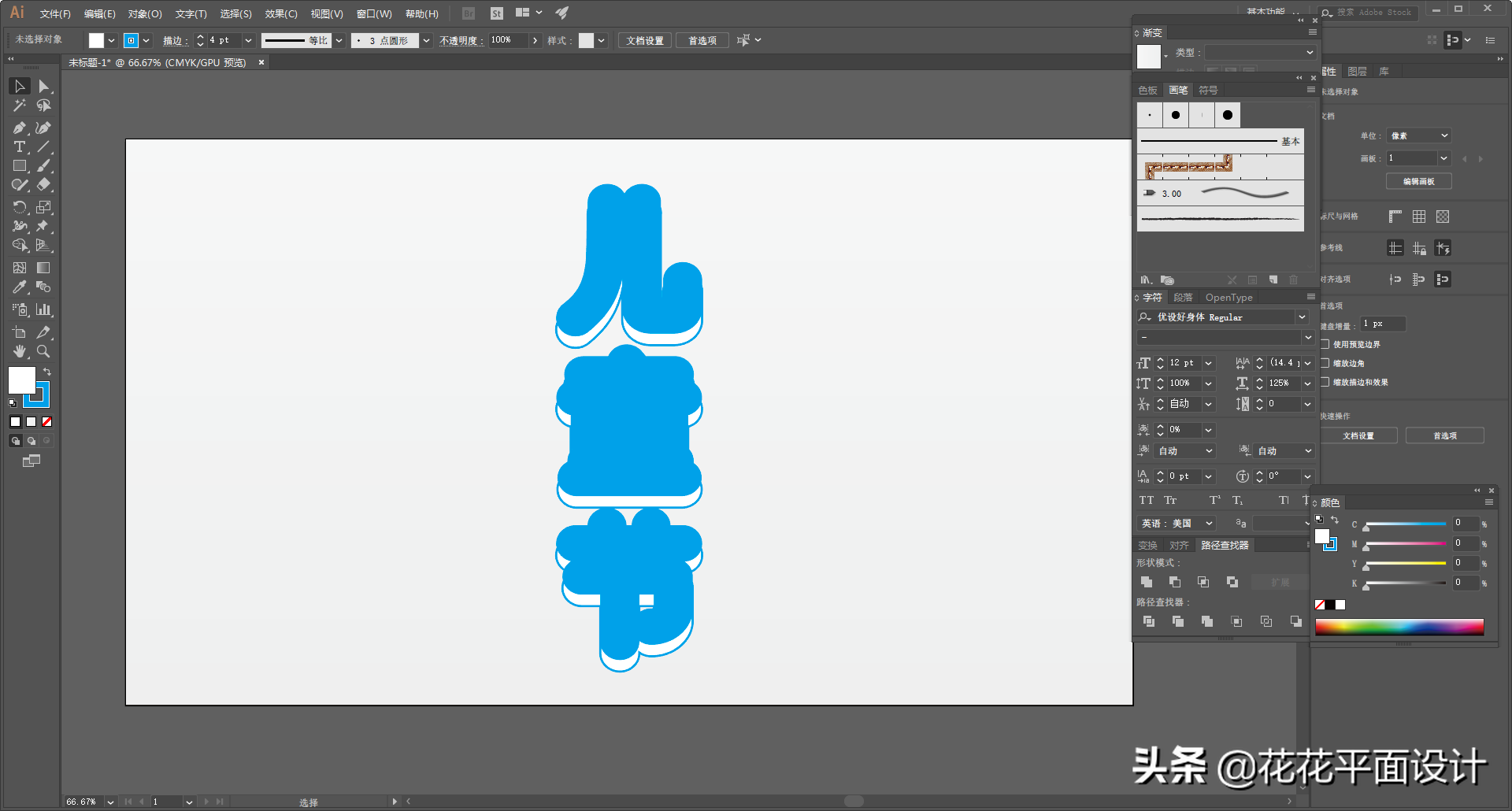Open the 效果(C) menu
The height and width of the screenshot is (811, 1512).
280,13
